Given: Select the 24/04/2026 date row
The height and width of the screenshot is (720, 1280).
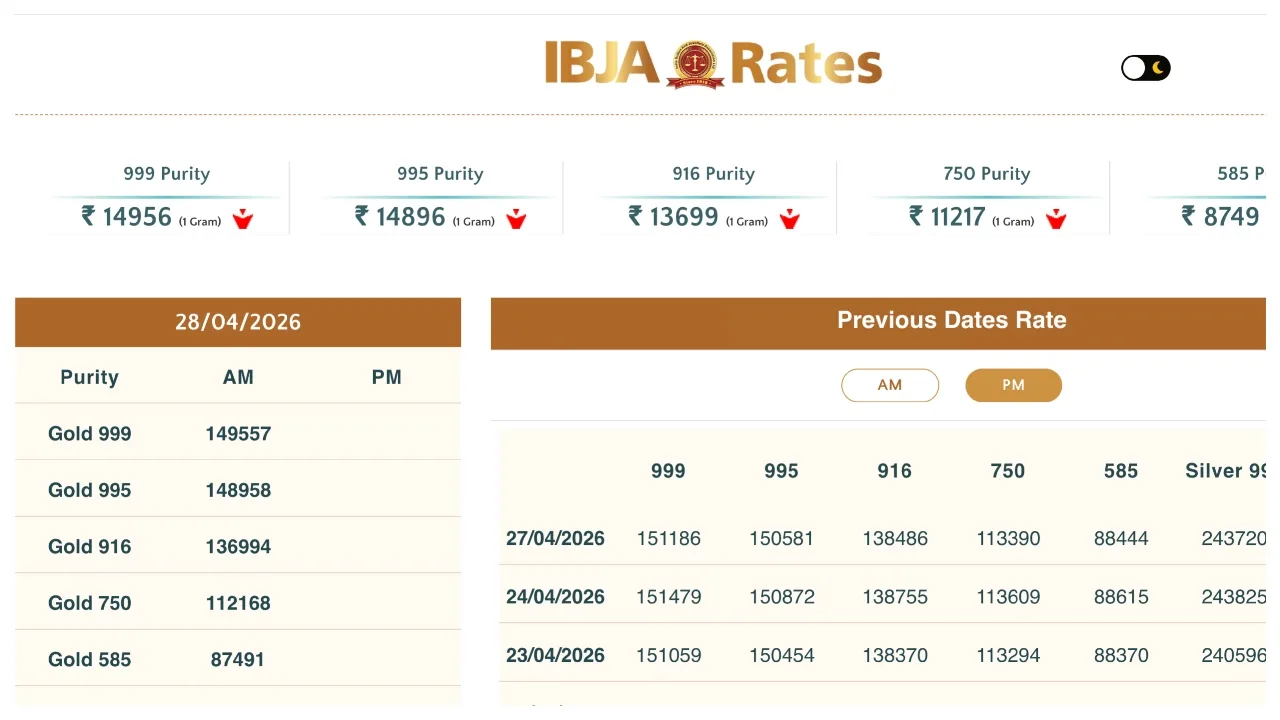Looking at the screenshot, I should click(x=555, y=597).
